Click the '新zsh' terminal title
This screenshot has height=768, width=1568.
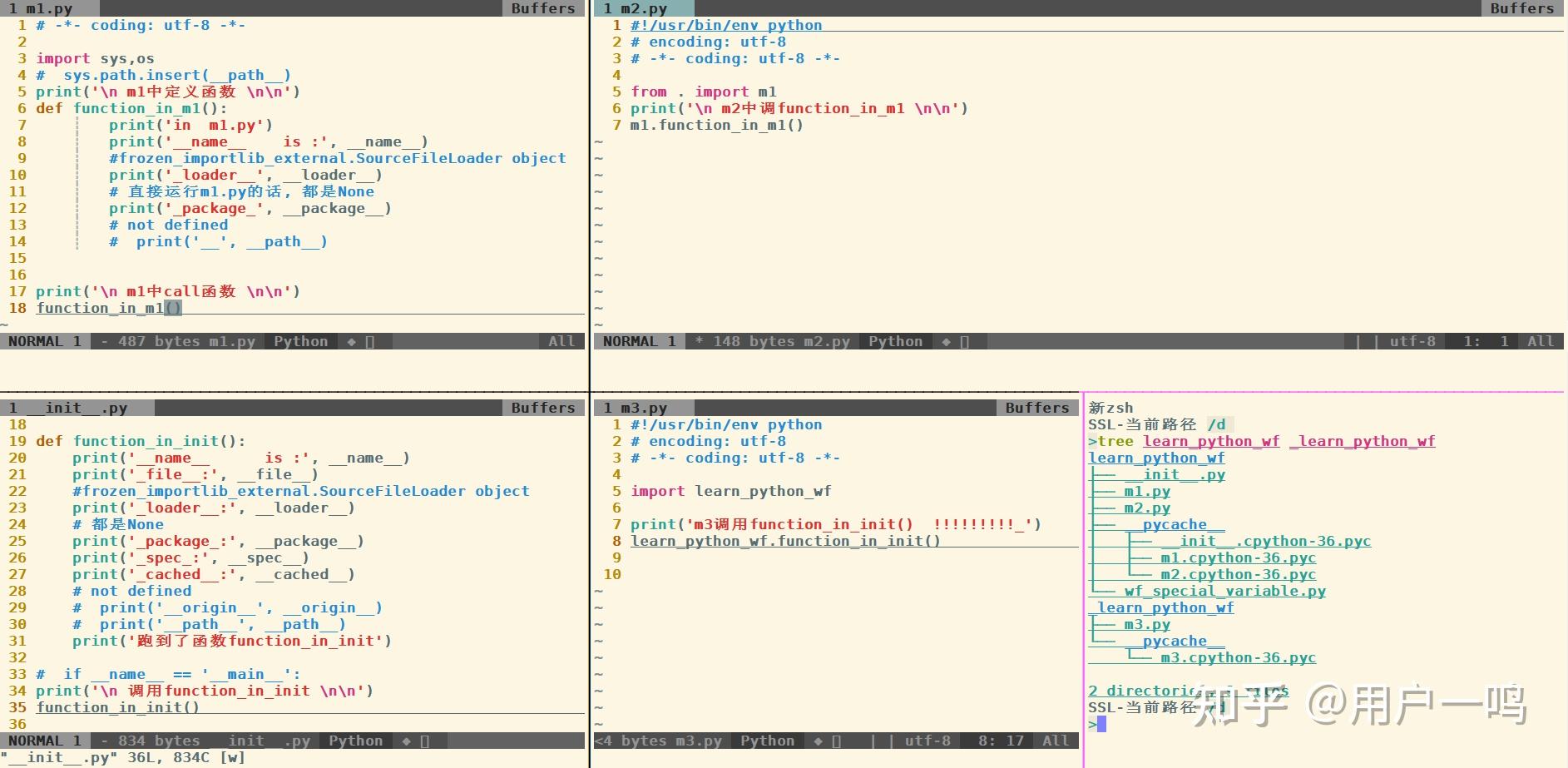(1110, 408)
